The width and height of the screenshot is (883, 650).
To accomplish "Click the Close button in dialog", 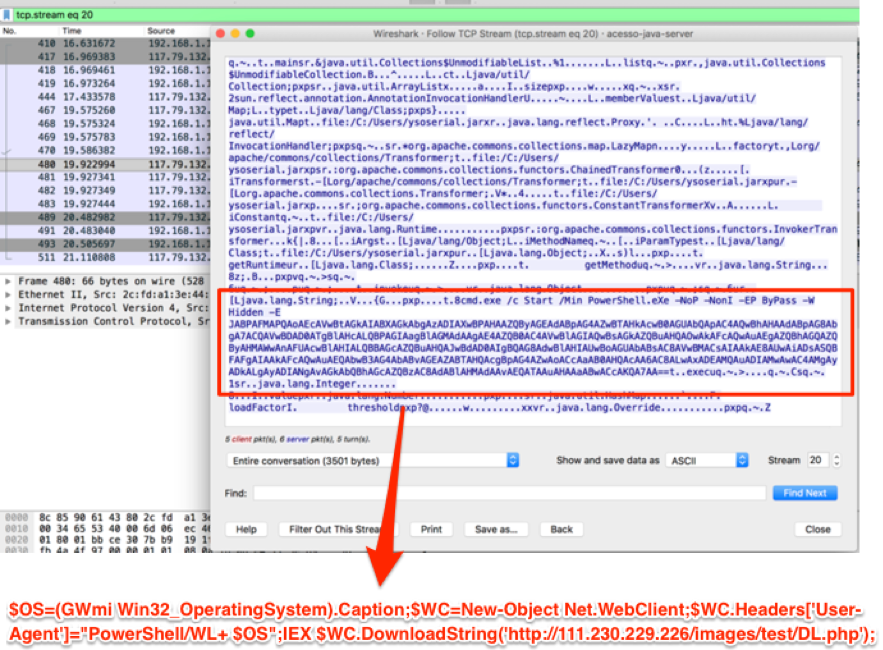I will point(818,529).
